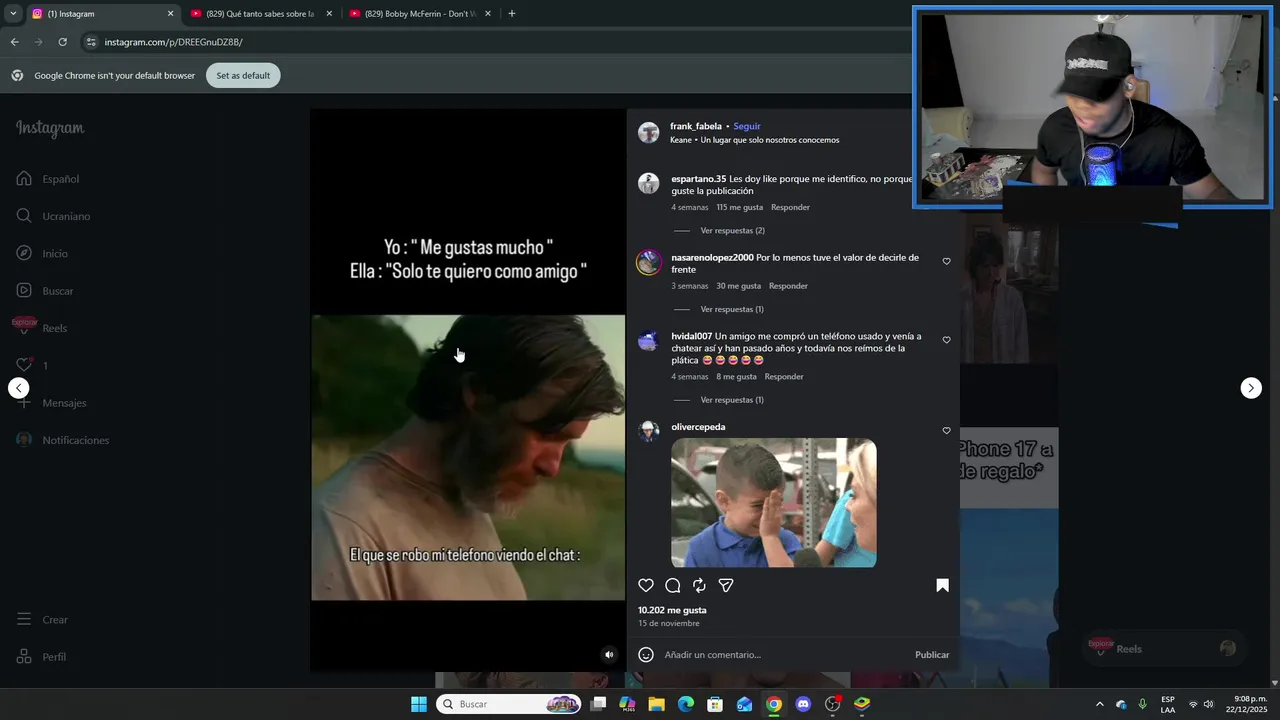Viewport: 1280px width, 720px height.
Task: Share the post with the paper plane icon
Action: 726,585
